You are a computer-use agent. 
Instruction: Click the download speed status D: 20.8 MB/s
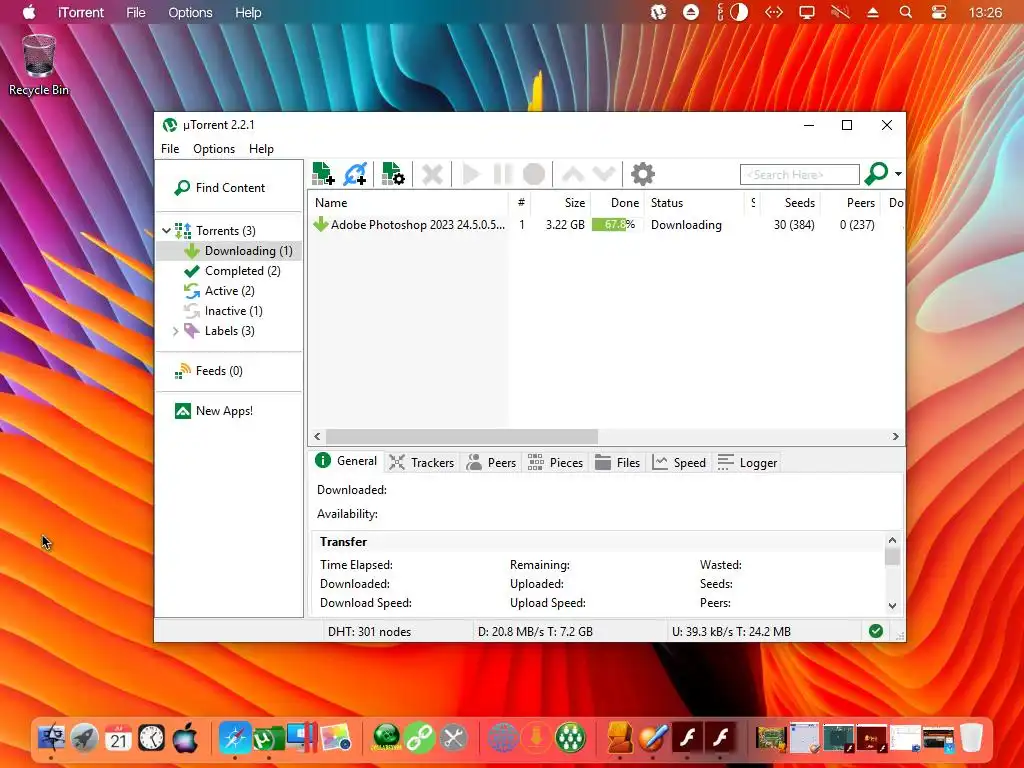coord(535,632)
